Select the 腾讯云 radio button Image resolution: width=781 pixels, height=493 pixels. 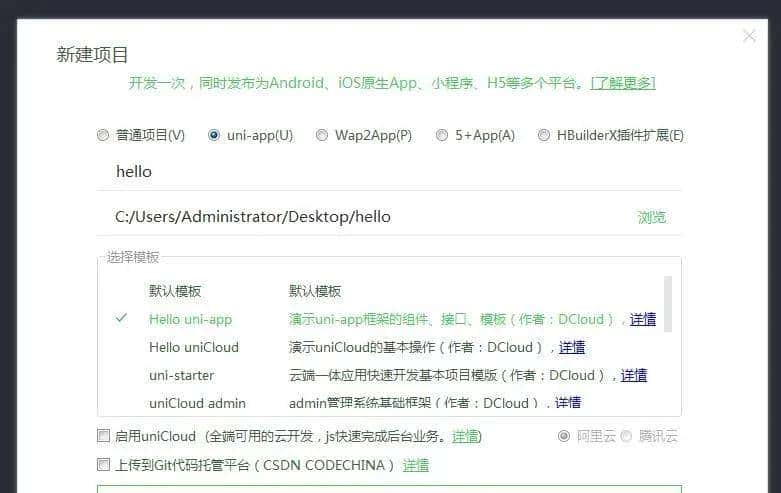tap(626, 436)
